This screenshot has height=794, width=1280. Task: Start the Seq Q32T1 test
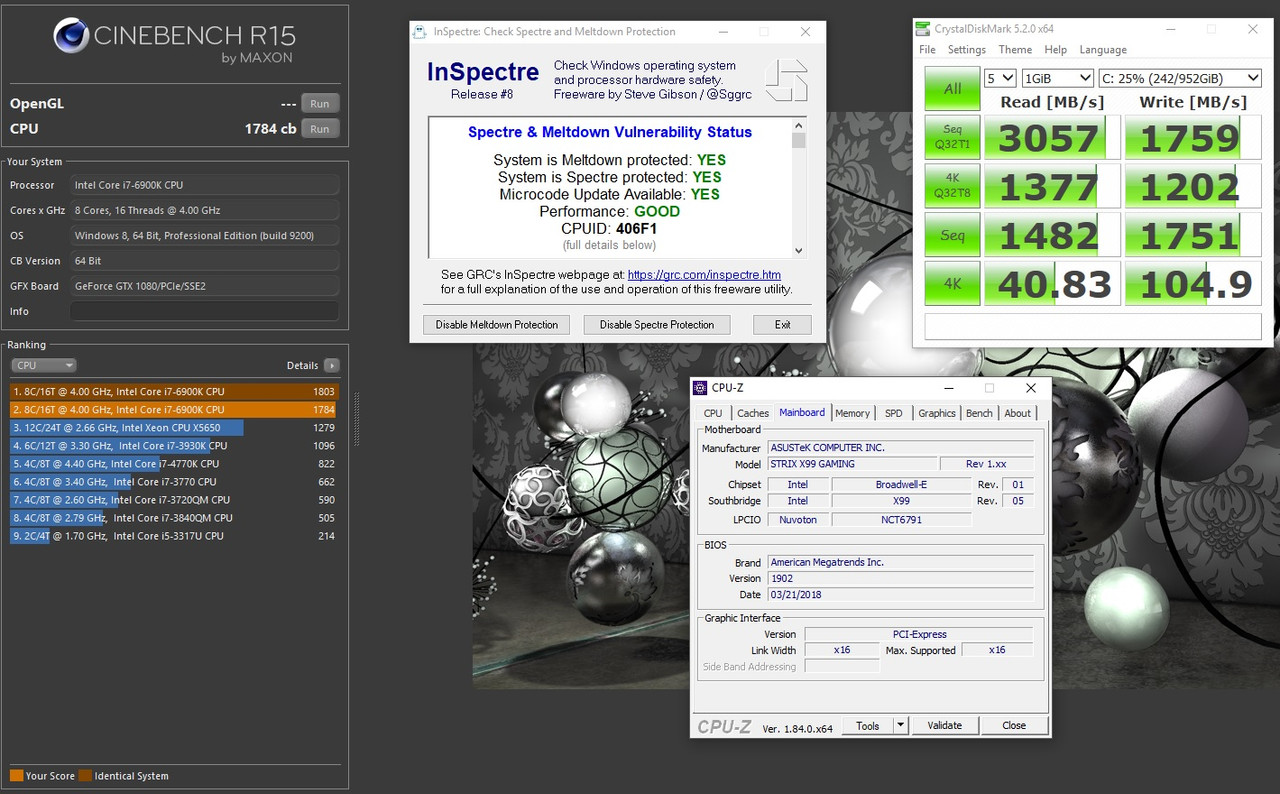coord(952,138)
